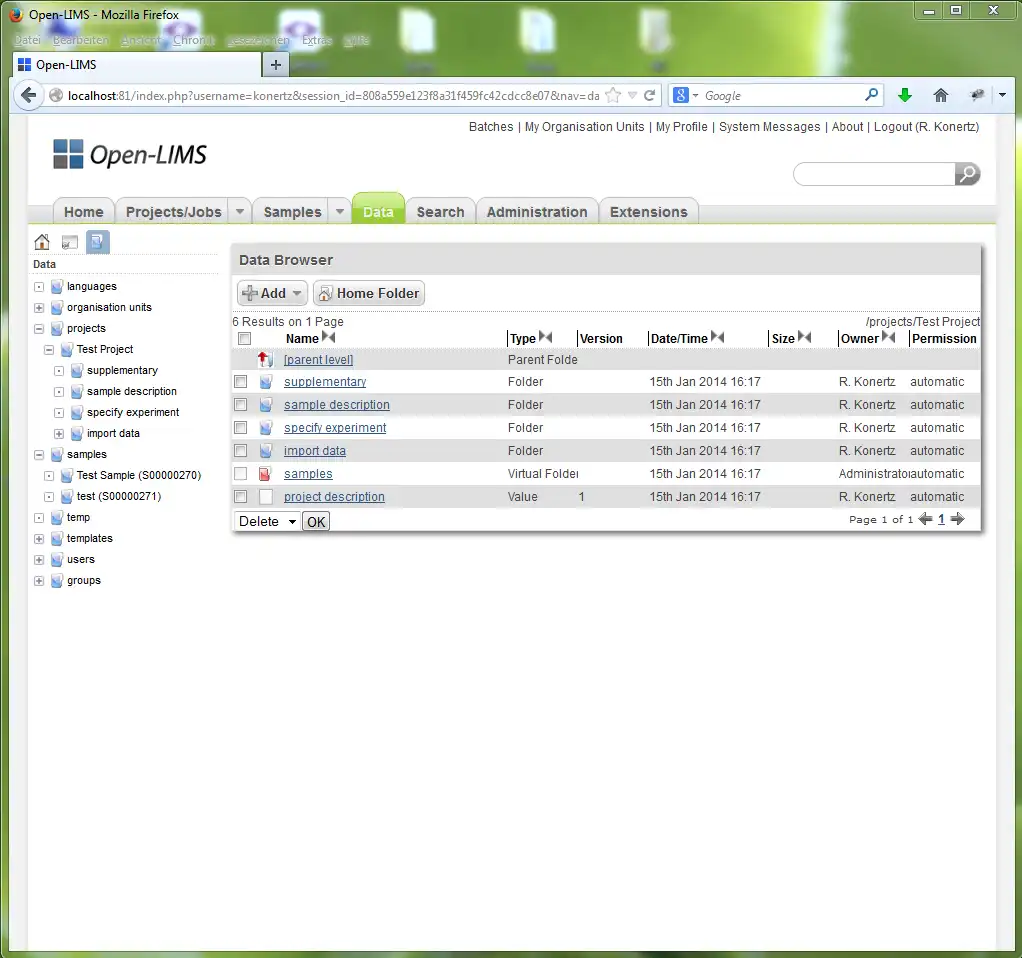The image size is (1022, 958).
Task: Go to next page arrow
Action: point(957,519)
